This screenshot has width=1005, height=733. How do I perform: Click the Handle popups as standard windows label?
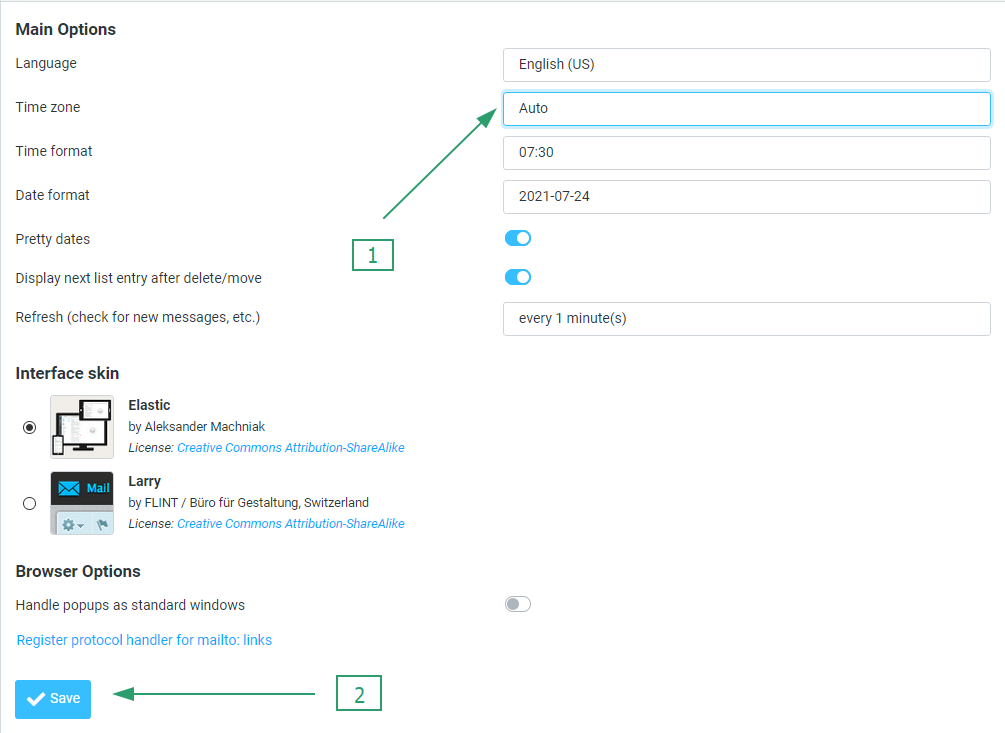pyautogui.click(x=130, y=605)
